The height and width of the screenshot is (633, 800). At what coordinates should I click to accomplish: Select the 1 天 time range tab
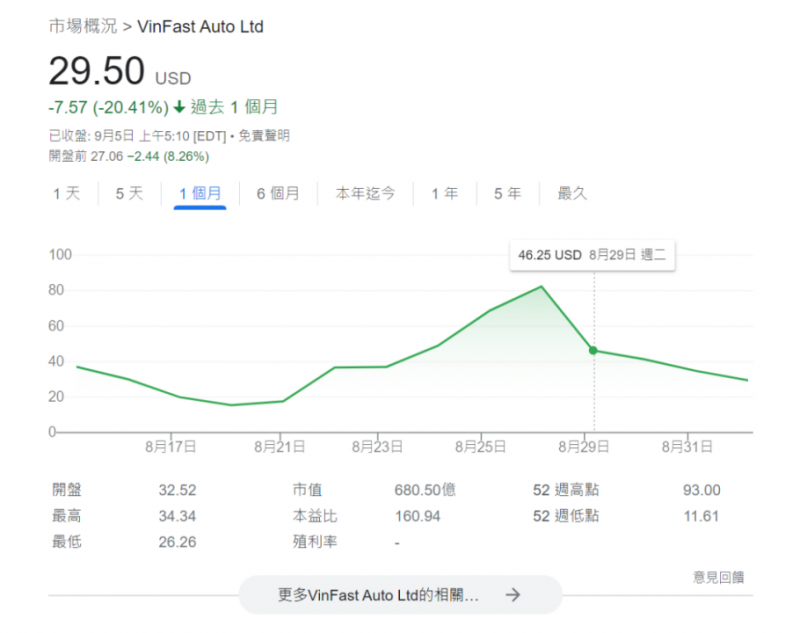click(x=67, y=194)
